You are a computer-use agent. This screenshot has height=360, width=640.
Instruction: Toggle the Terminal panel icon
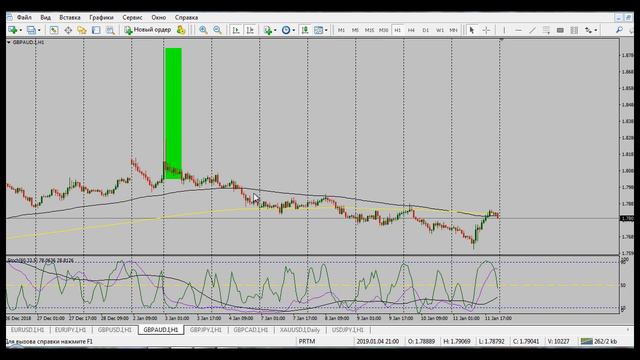coord(96,30)
